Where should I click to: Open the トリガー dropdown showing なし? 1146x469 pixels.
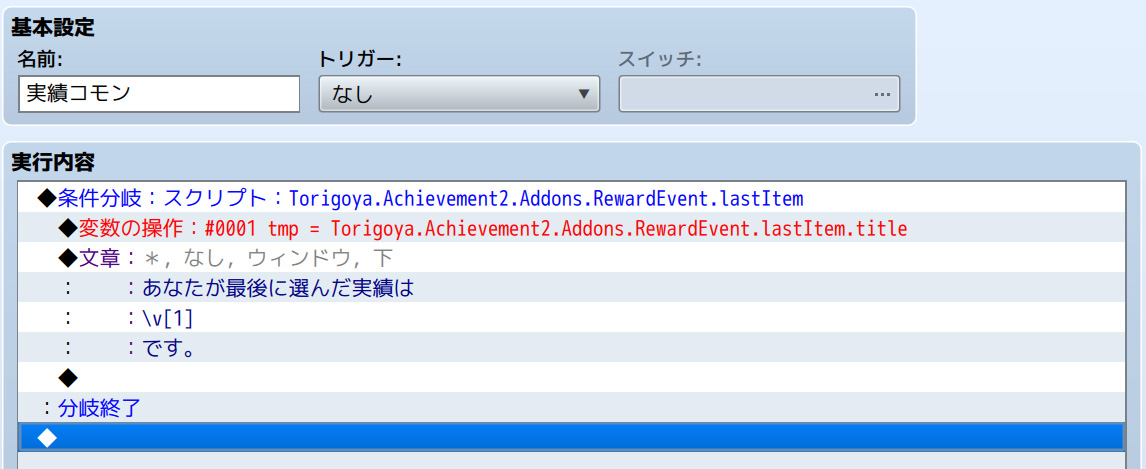click(459, 94)
